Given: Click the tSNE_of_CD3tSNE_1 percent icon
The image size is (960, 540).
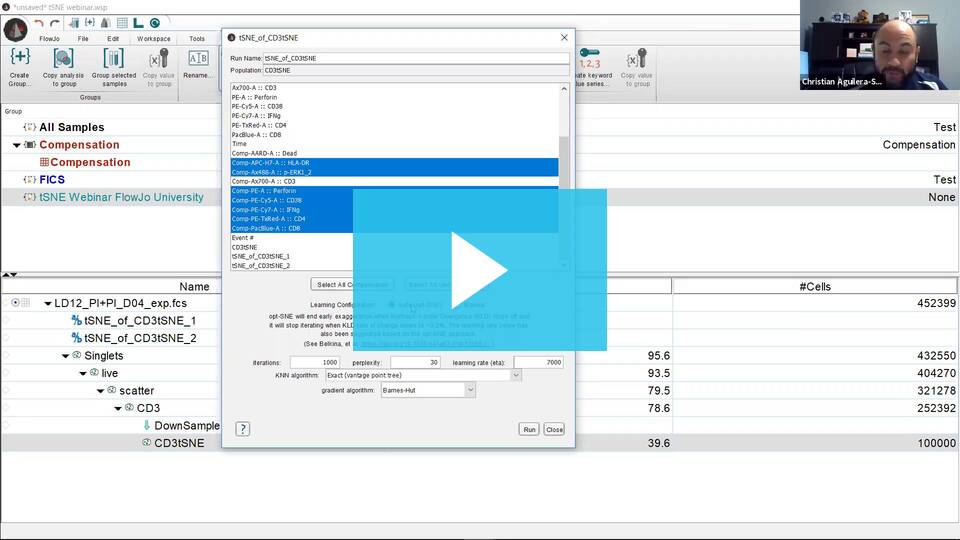Looking at the screenshot, I should tap(77, 320).
